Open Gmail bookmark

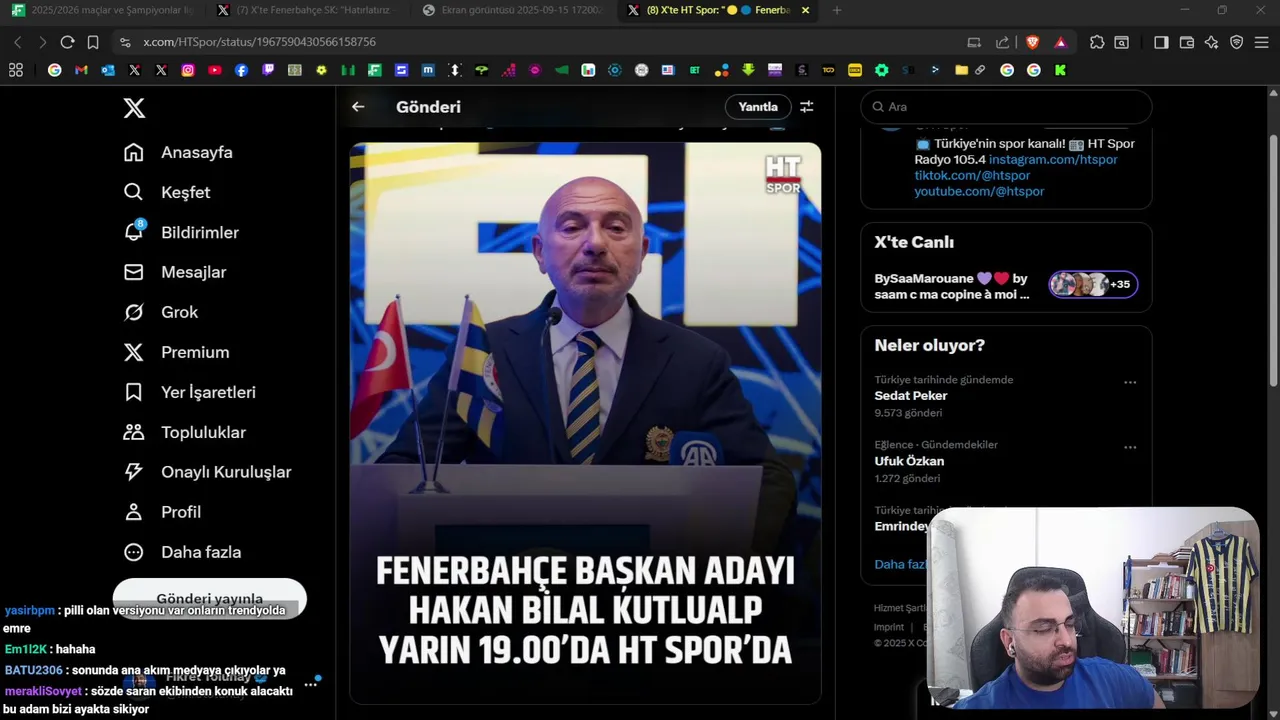point(81,70)
